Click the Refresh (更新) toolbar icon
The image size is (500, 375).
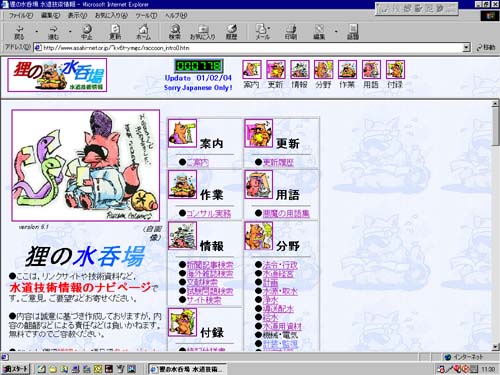[115, 32]
